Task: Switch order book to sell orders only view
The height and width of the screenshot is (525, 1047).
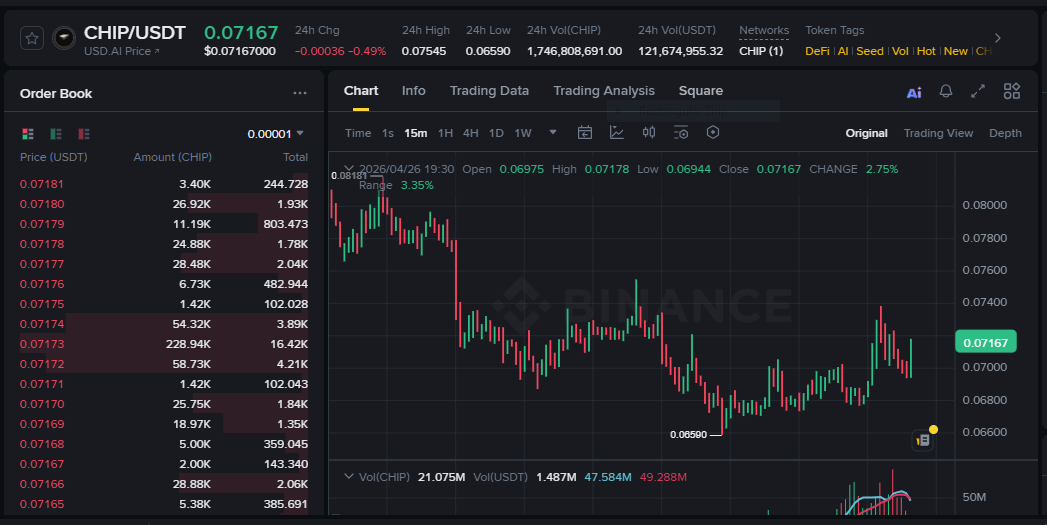Action: pos(83,134)
